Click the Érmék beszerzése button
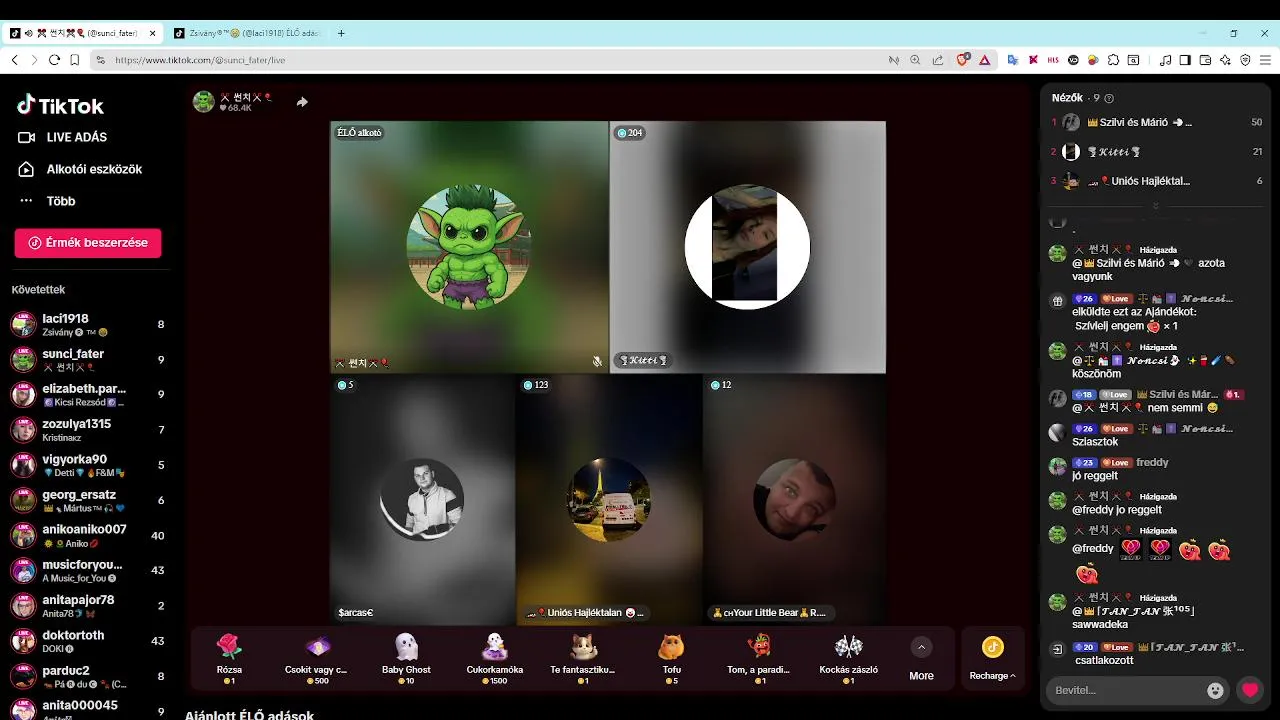 pyautogui.click(x=88, y=243)
